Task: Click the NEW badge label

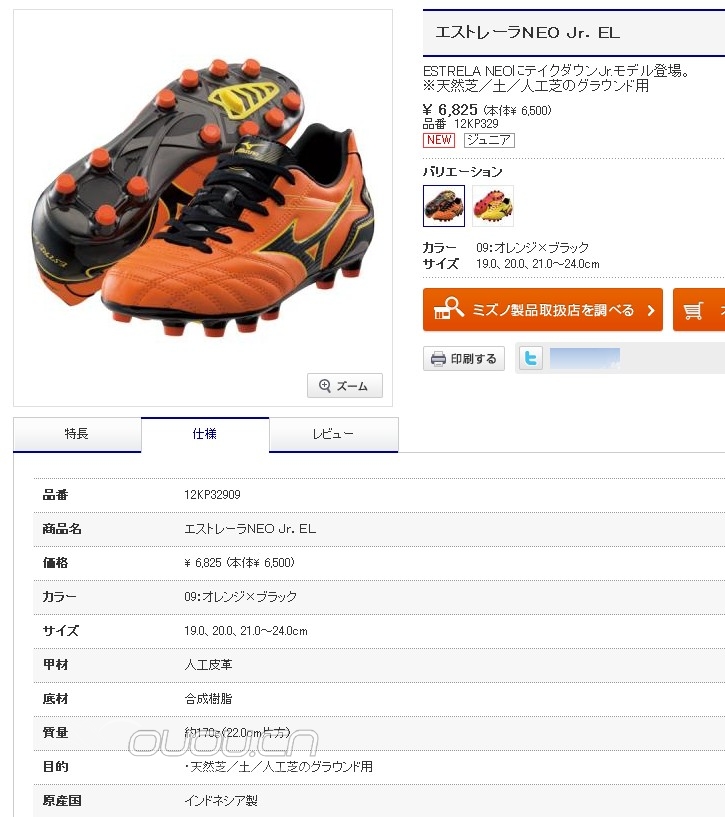Action: coord(439,140)
